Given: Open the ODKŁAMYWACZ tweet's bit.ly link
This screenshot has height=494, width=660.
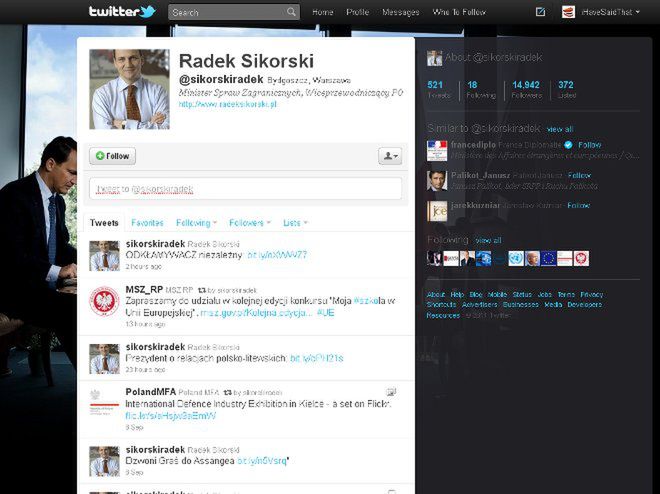Looking at the screenshot, I should tap(277, 255).
